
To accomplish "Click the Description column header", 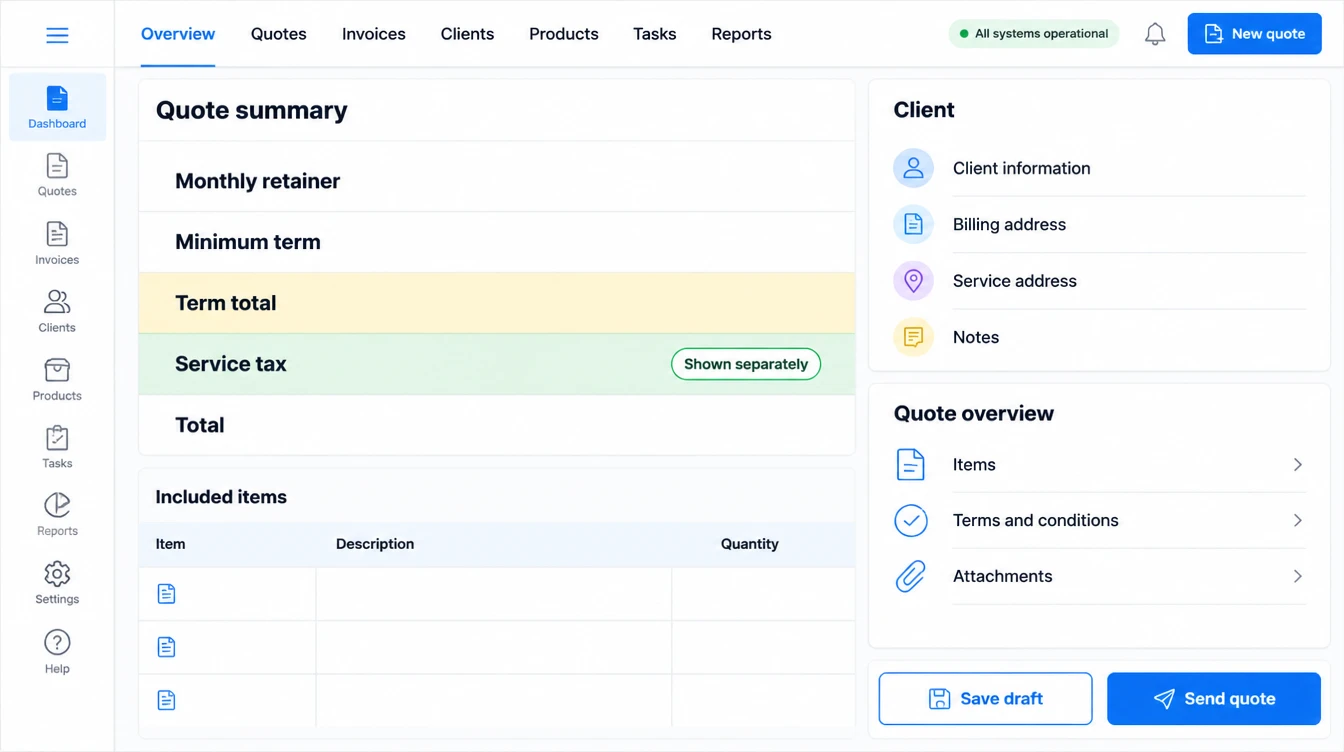I will tap(375, 544).
